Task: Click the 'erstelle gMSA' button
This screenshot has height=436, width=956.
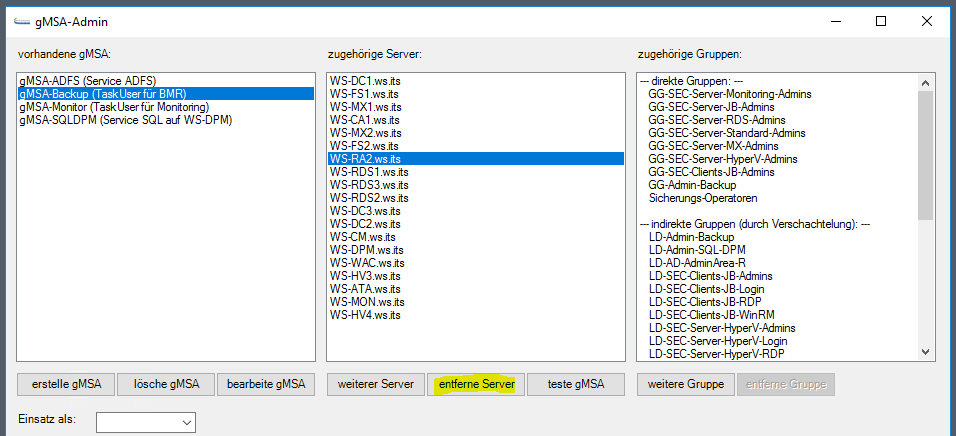Action: [65, 384]
